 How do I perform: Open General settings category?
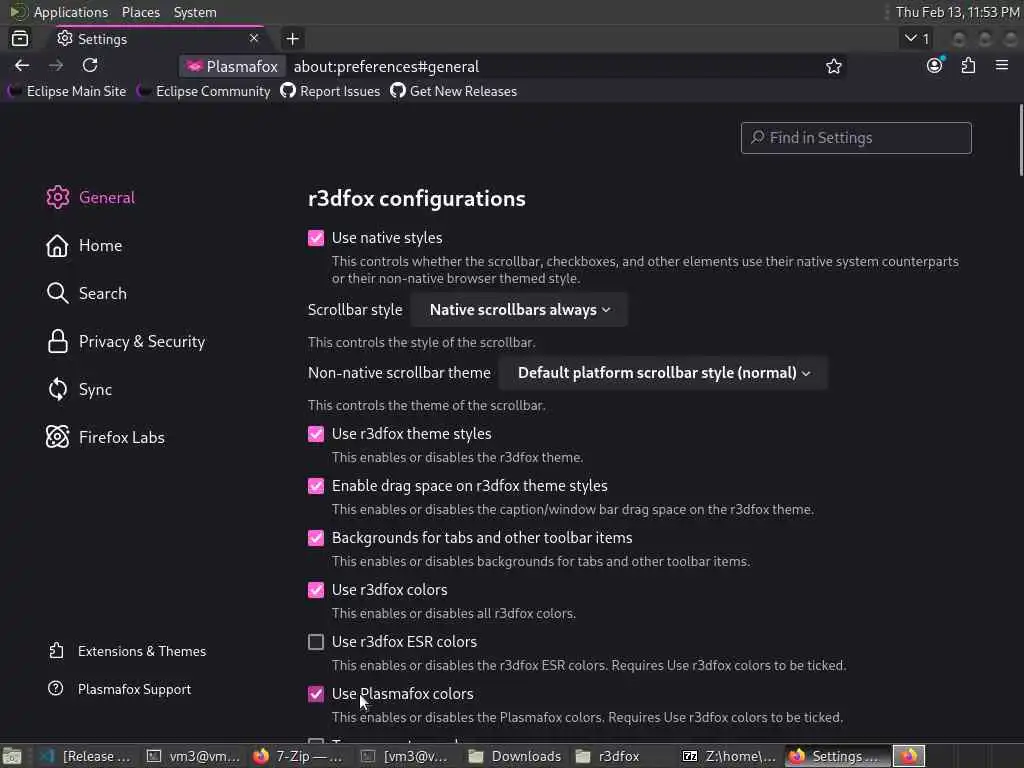[x=91, y=197]
